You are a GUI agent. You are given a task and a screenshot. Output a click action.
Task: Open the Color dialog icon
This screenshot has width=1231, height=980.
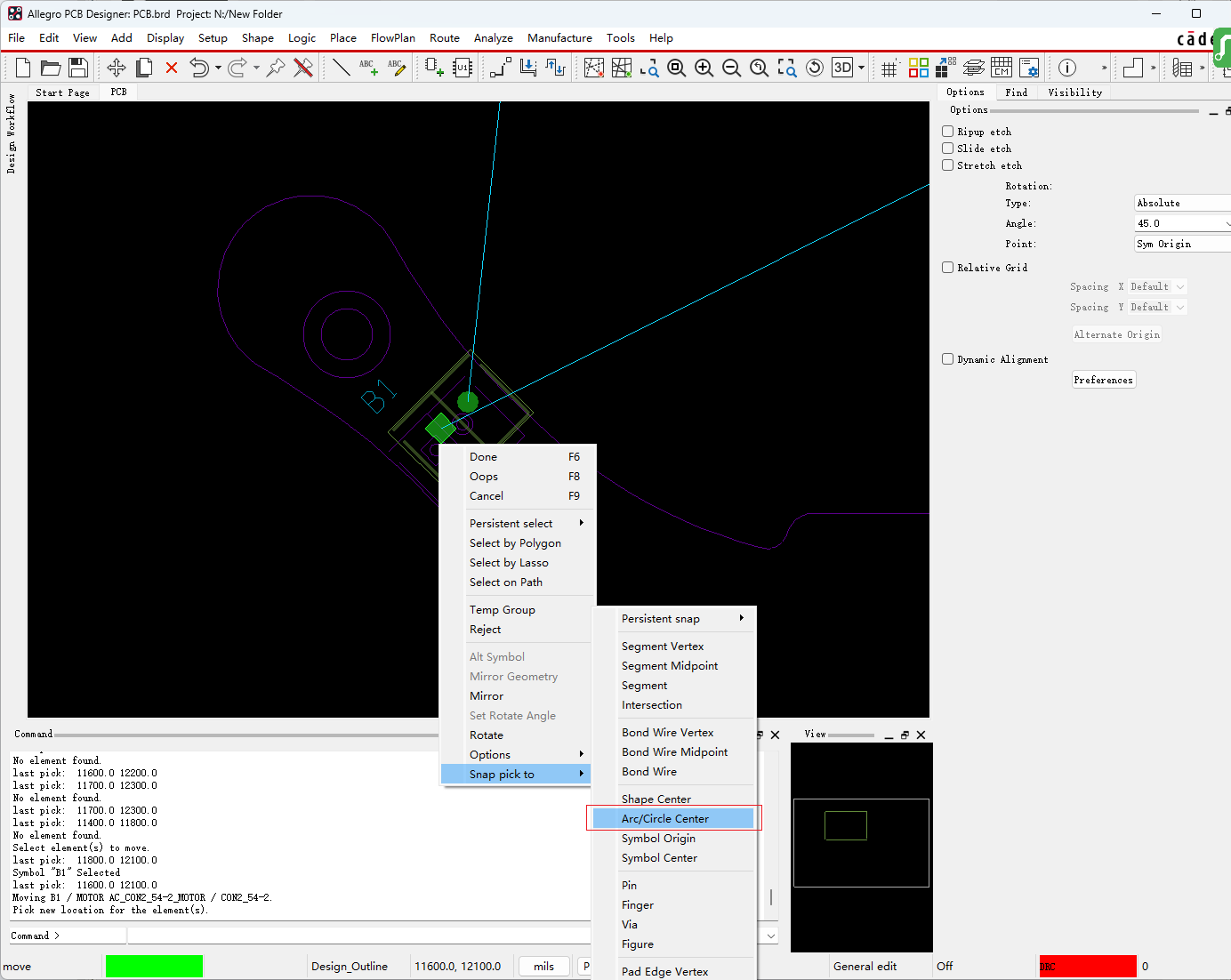919,68
